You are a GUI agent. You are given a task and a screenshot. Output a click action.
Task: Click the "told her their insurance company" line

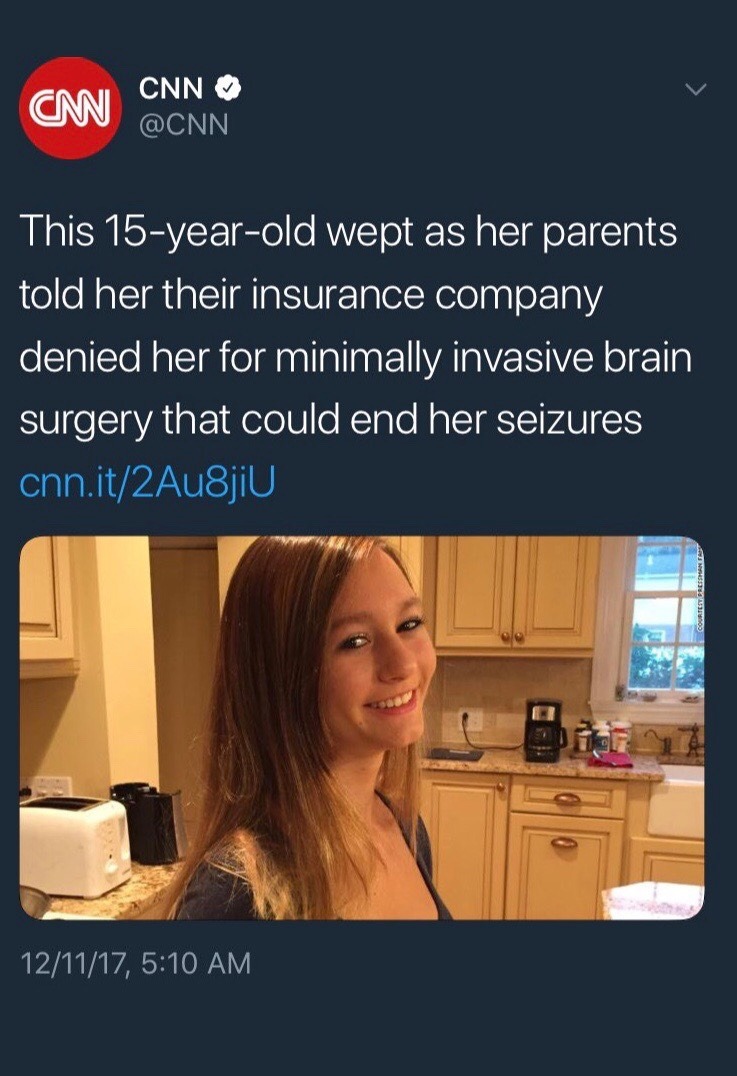pos(311,295)
